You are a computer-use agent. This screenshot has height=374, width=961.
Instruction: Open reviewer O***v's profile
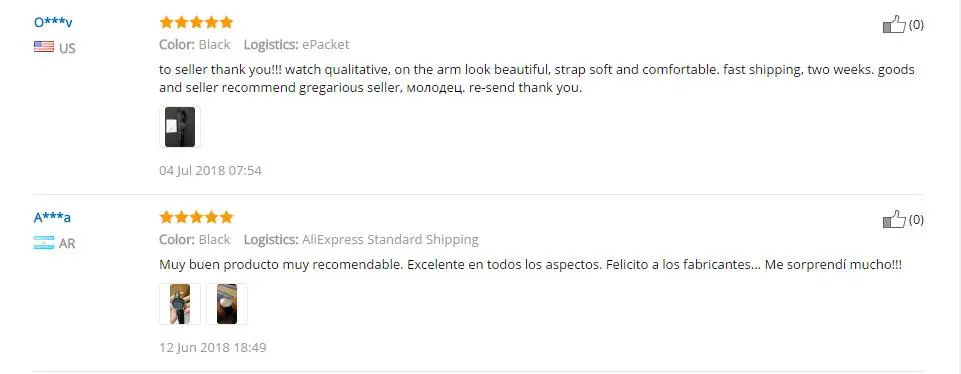[53, 23]
